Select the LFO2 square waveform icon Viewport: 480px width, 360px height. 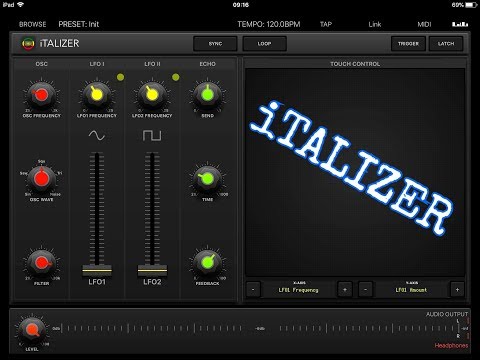152,135
